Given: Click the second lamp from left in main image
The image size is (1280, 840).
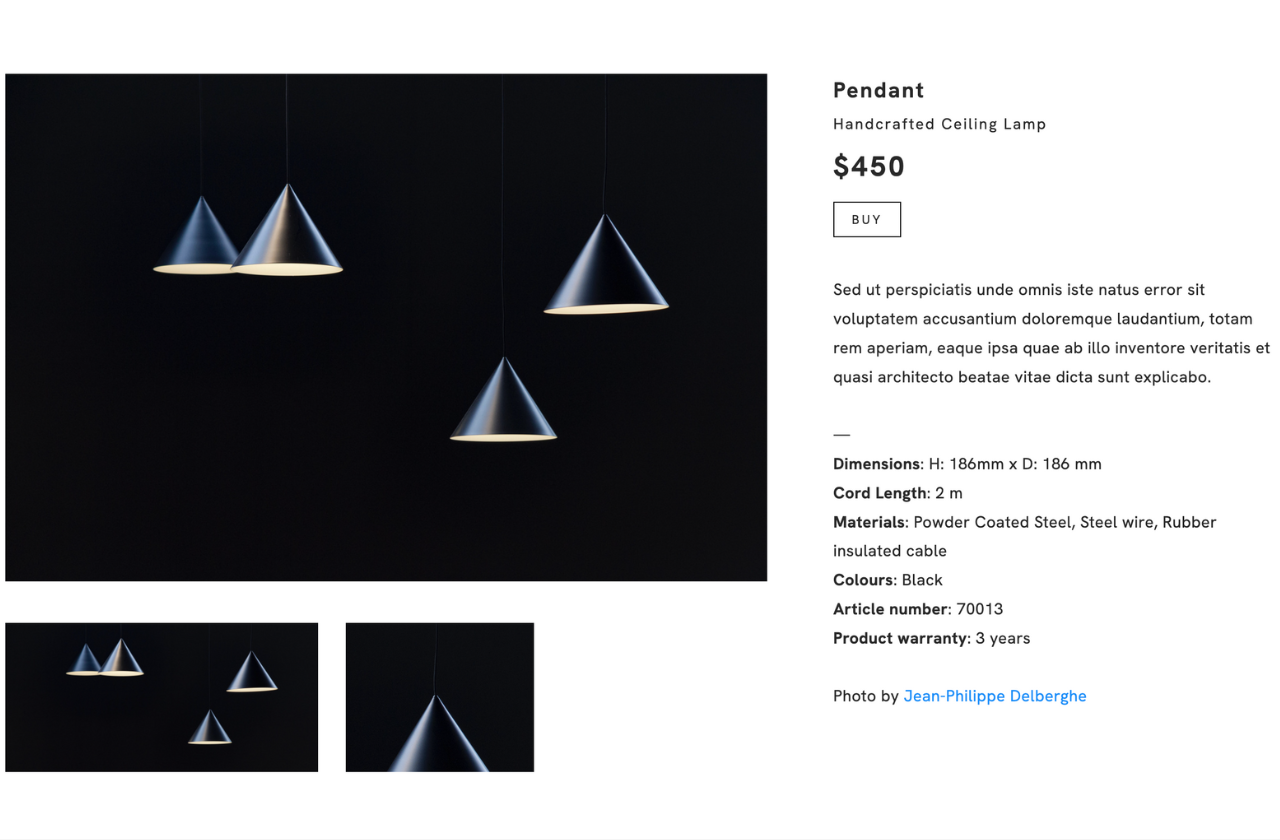Looking at the screenshot, I should click(288, 235).
